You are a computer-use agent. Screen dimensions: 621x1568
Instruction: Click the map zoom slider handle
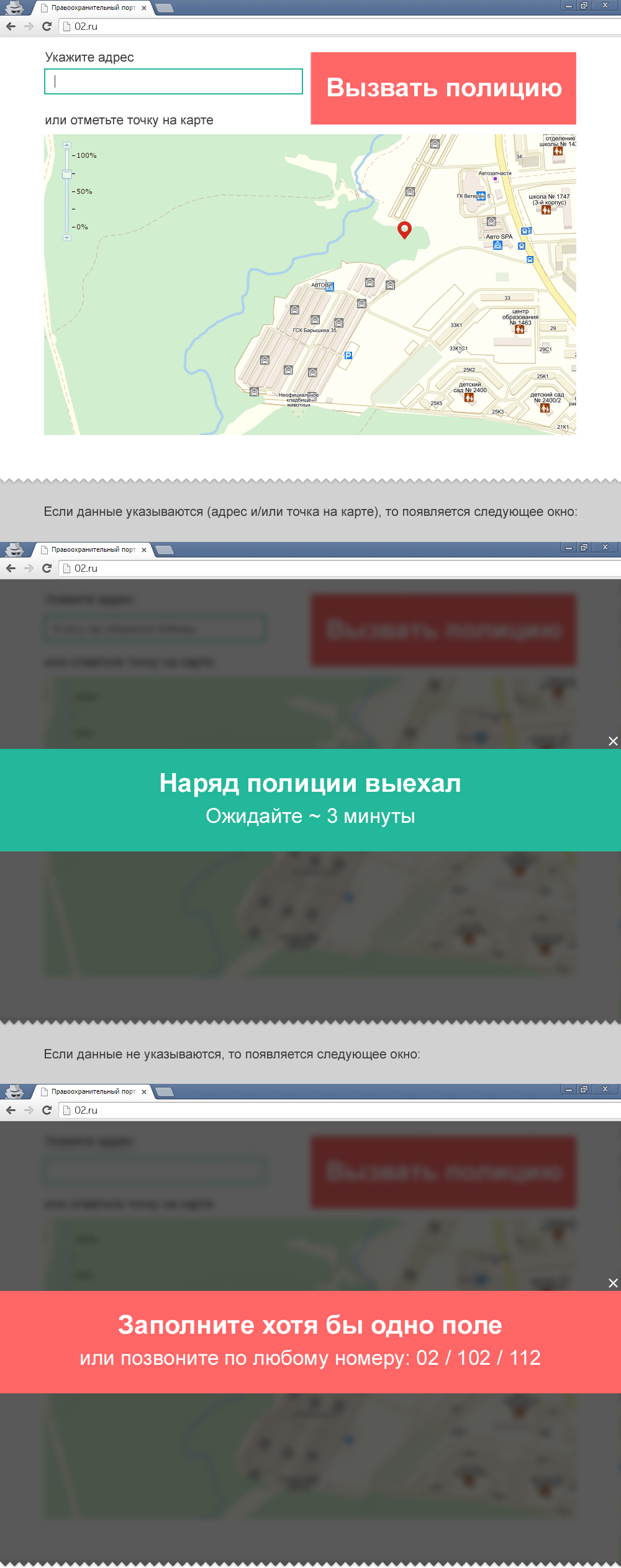click(x=67, y=174)
